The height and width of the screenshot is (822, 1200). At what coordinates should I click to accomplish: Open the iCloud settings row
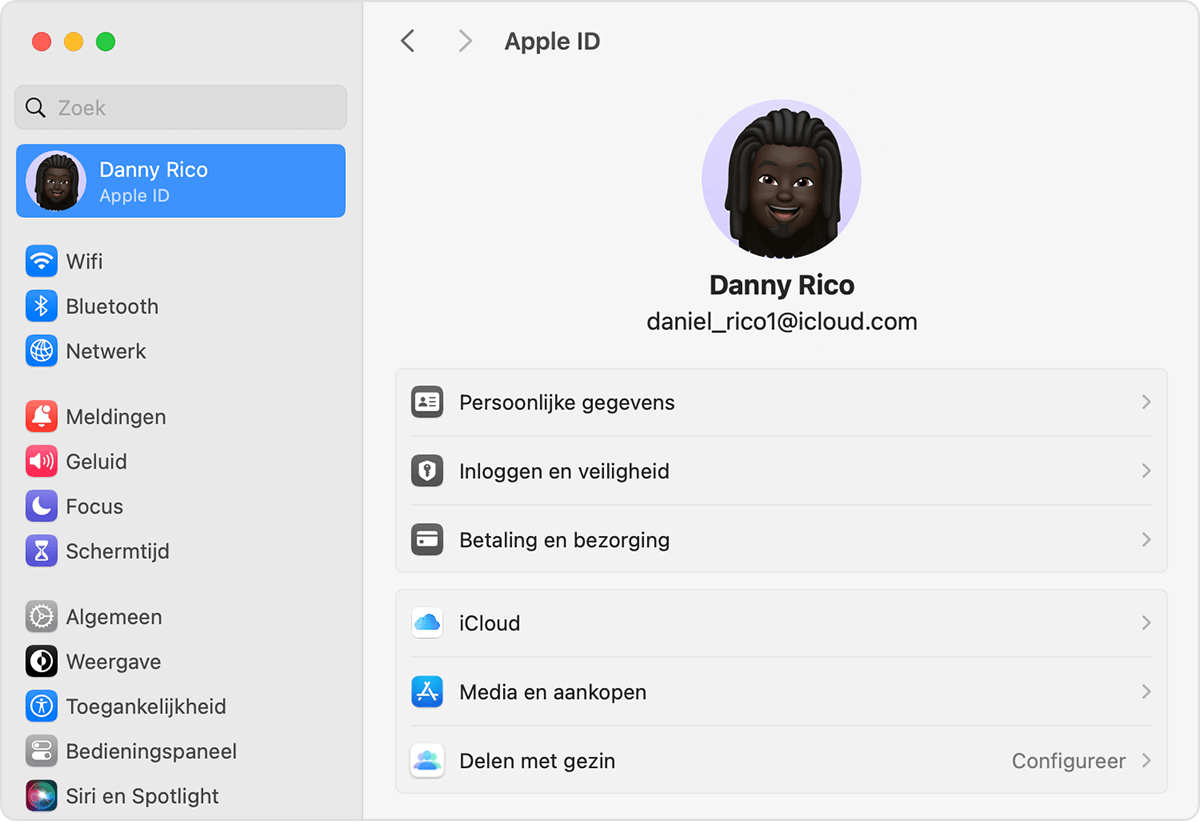(780, 623)
